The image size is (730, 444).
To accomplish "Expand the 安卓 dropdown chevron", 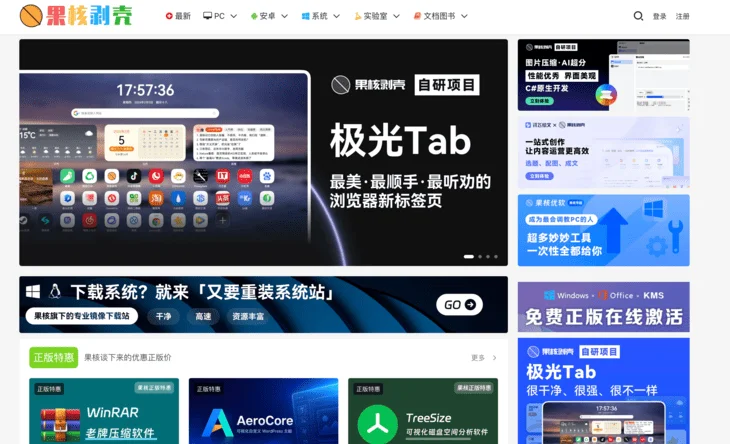I will click(x=284, y=16).
